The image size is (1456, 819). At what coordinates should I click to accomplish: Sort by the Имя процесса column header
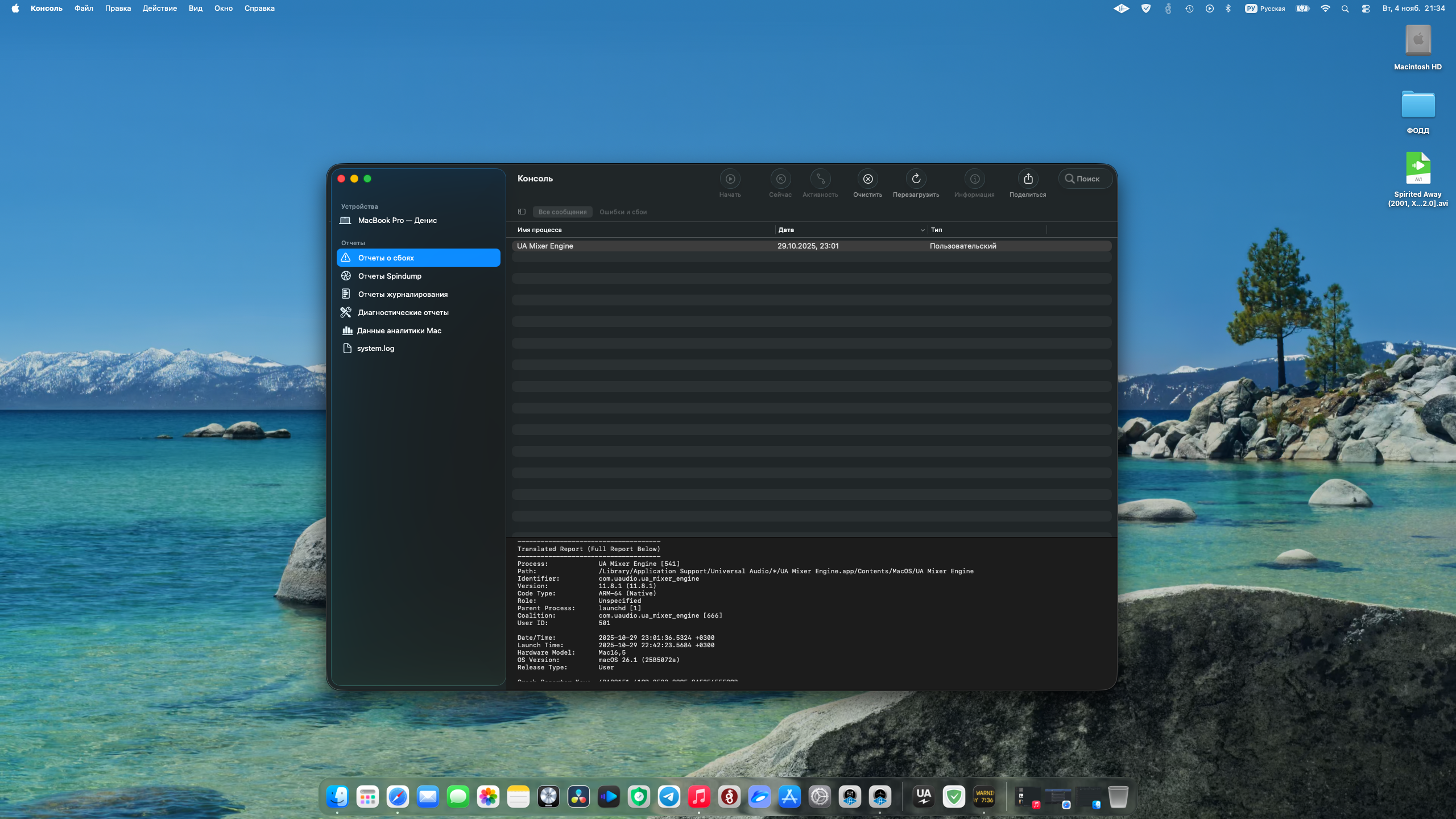539,230
